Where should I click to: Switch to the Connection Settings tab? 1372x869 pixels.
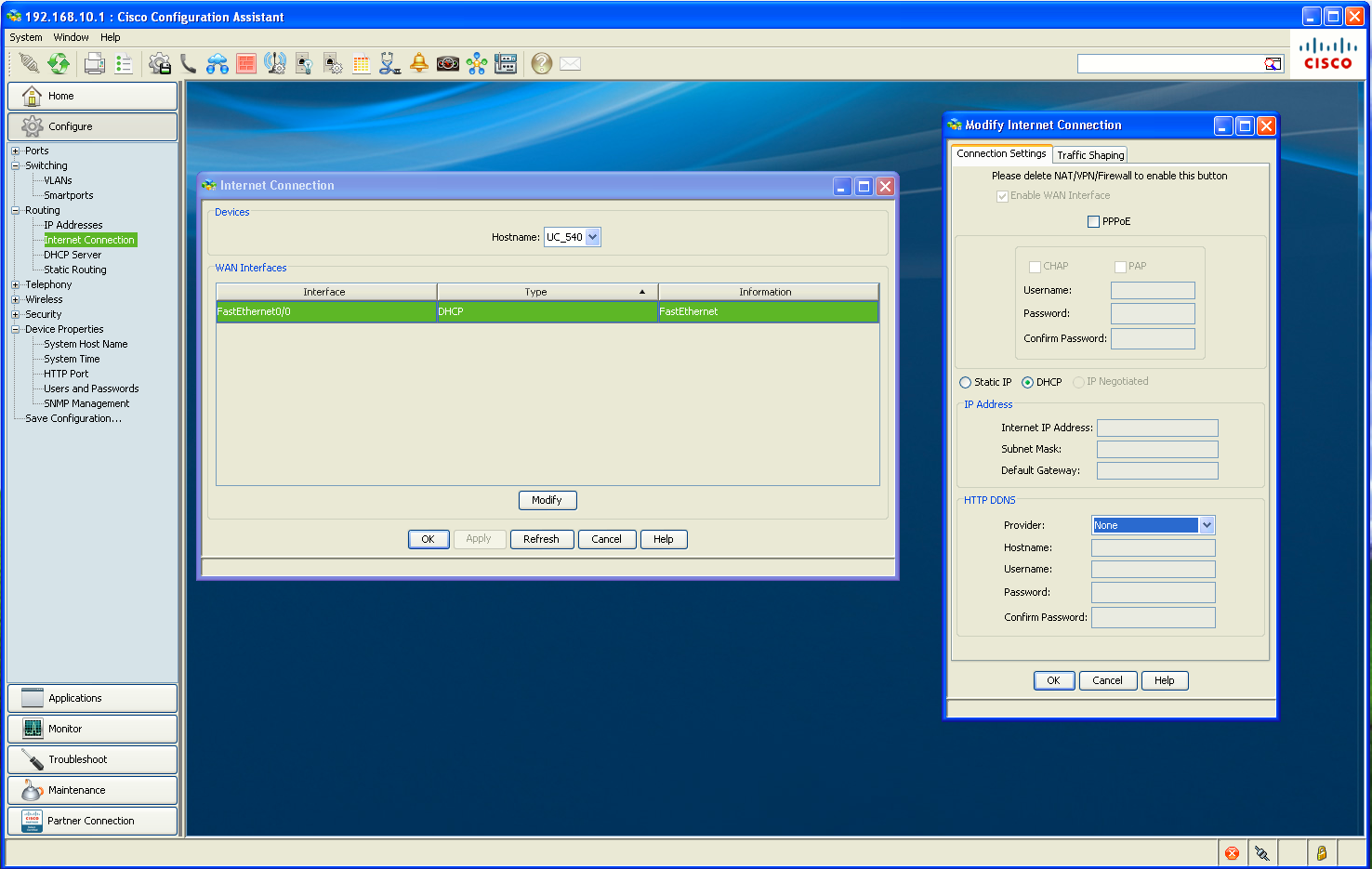1001,153
